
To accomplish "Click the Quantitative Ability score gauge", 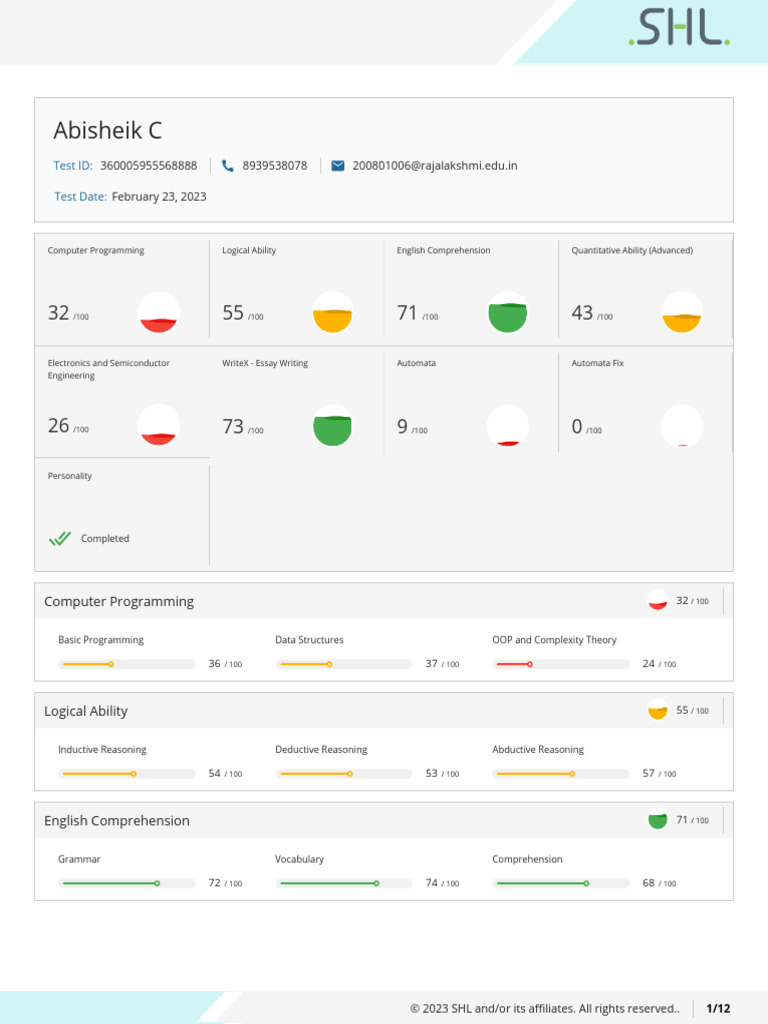I will [x=682, y=312].
